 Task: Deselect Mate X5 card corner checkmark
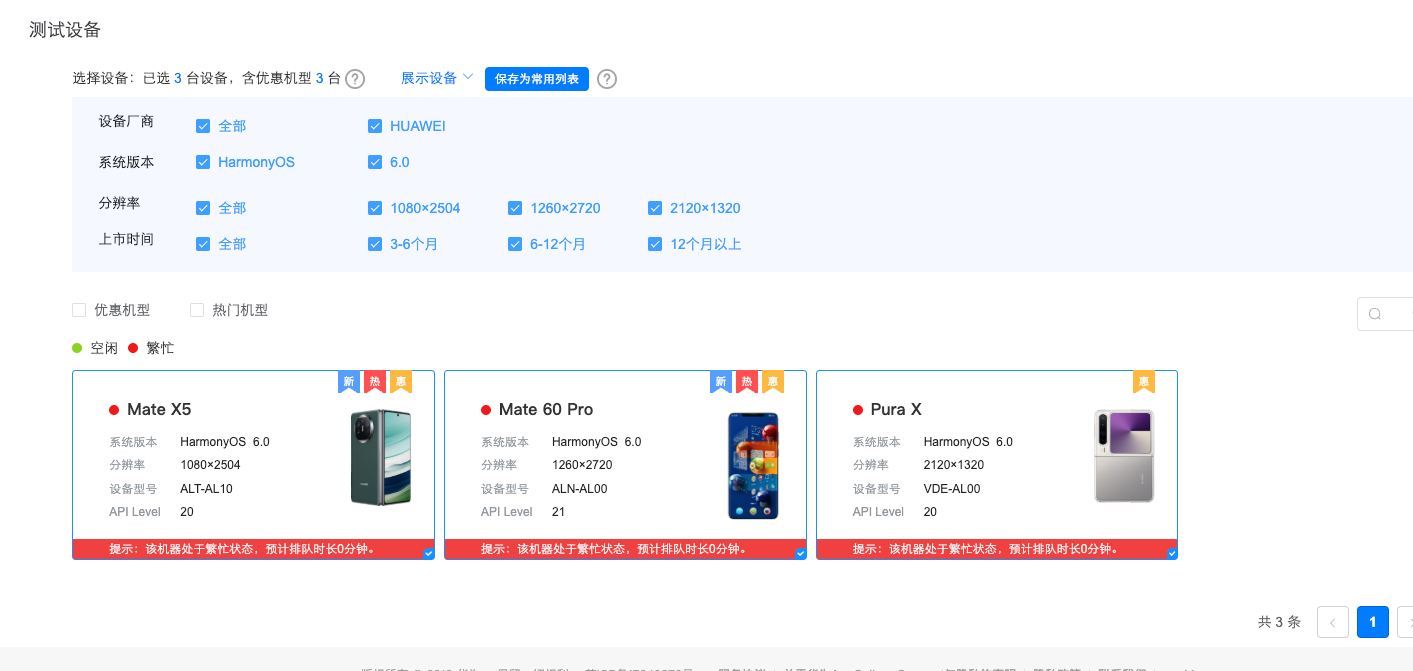coord(428,553)
